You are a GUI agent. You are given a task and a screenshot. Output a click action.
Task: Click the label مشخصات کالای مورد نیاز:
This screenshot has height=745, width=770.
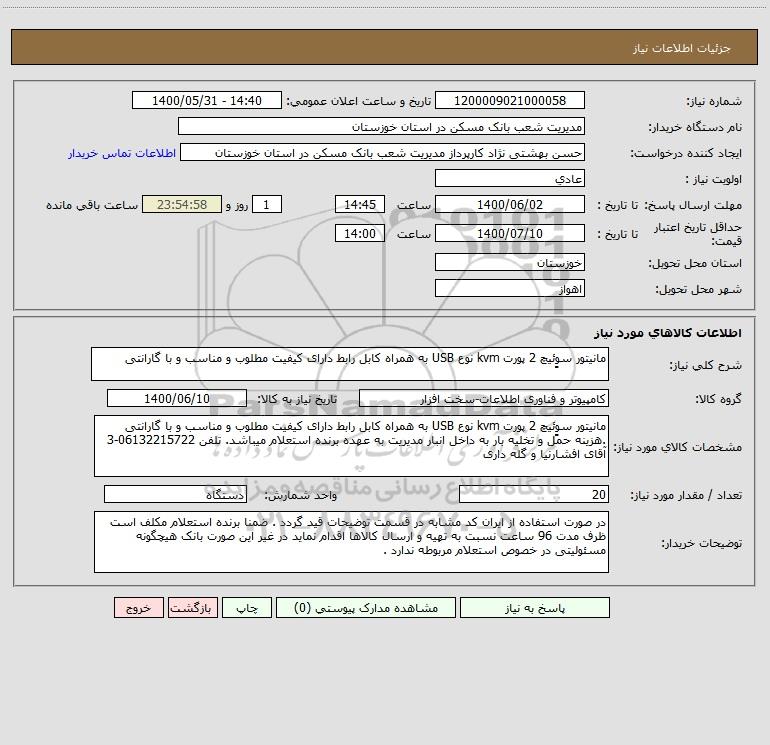coord(678,447)
